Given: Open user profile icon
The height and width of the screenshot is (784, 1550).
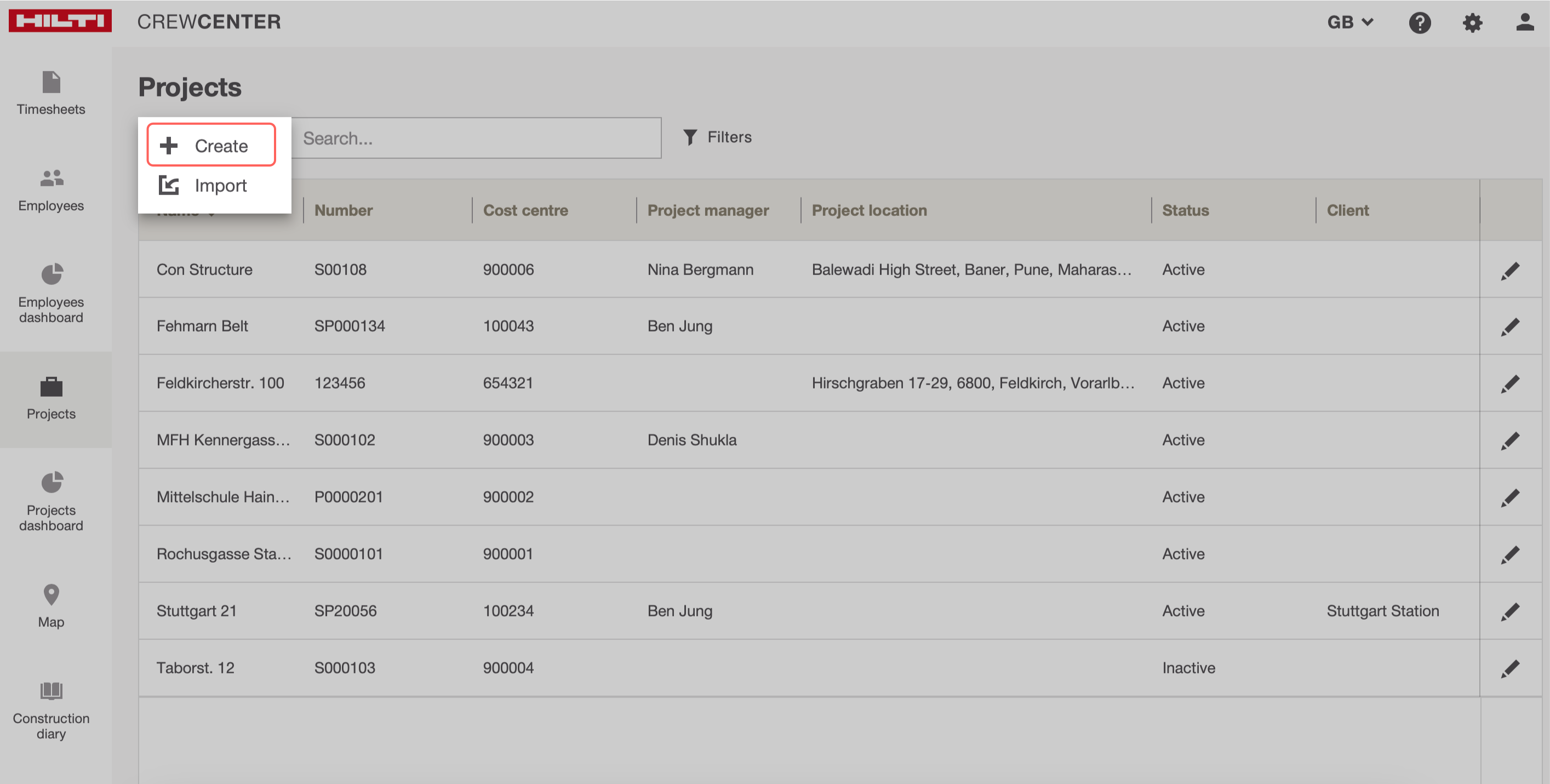Looking at the screenshot, I should coord(1524,23).
